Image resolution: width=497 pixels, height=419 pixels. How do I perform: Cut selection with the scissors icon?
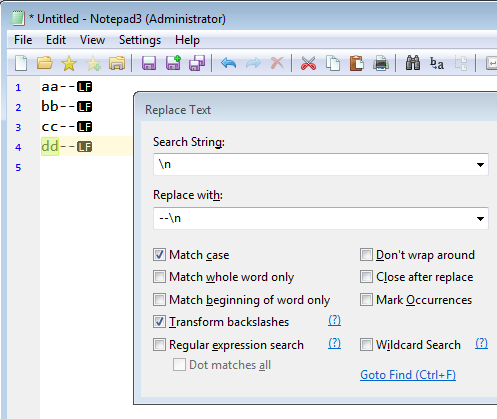tap(308, 63)
